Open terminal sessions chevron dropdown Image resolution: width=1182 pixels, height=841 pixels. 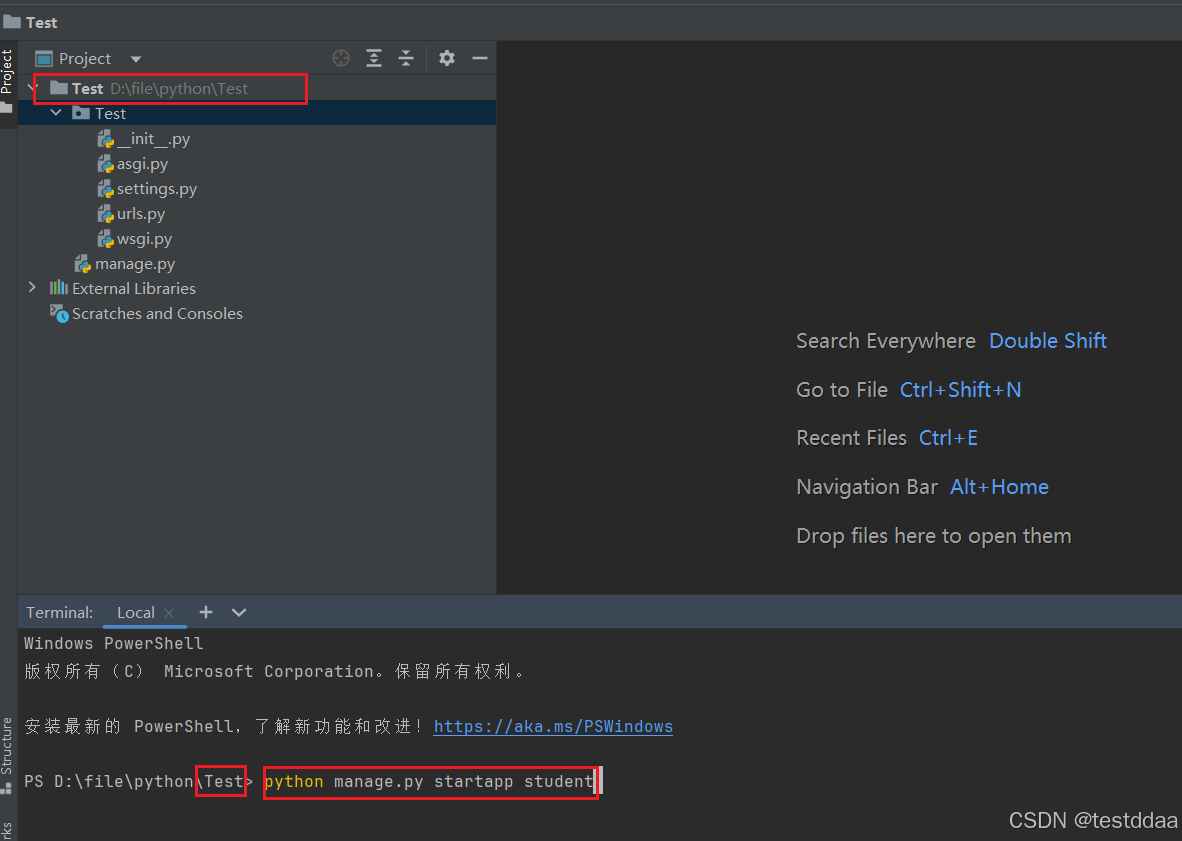click(x=237, y=612)
